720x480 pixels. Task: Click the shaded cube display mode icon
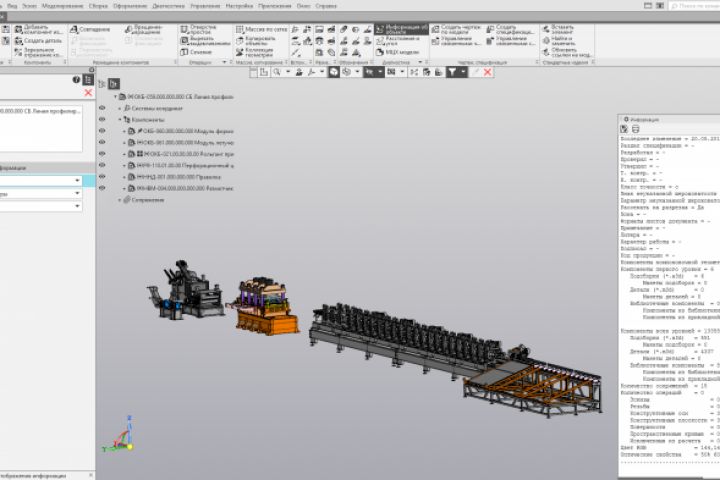click(334, 72)
